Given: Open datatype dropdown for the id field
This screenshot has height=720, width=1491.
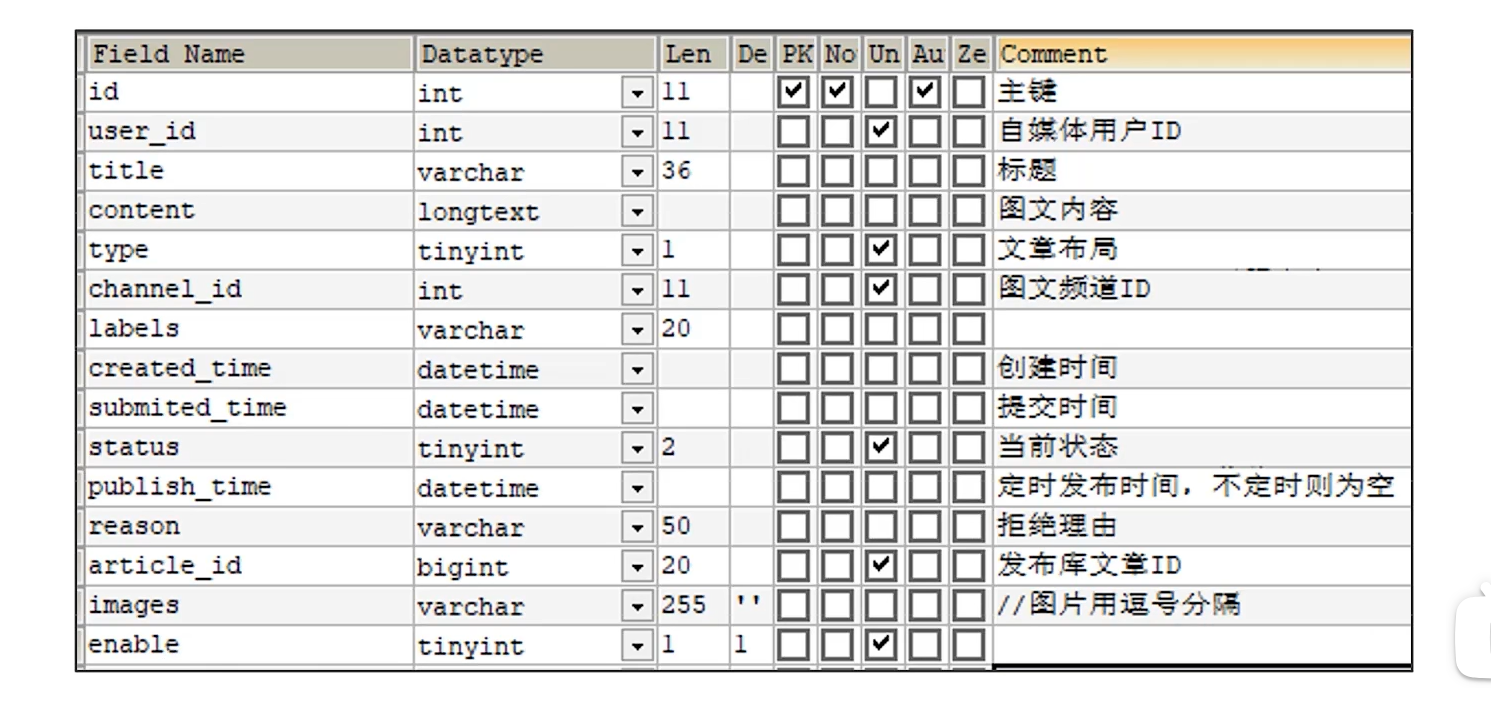Looking at the screenshot, I should pyautogui.click(x=637, y=93).
